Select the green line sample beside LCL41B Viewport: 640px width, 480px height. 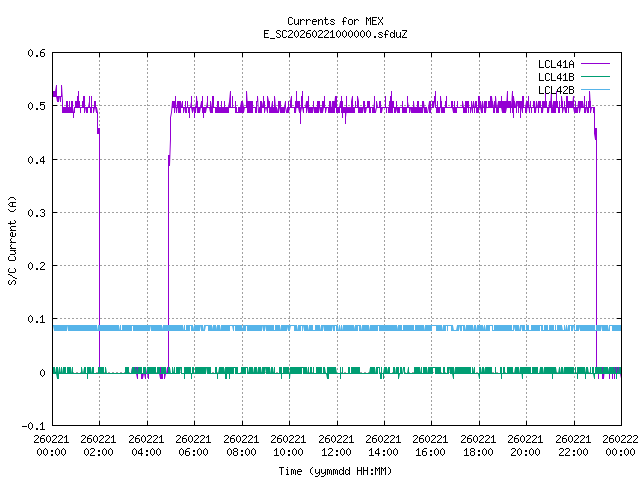coord(593,77)
